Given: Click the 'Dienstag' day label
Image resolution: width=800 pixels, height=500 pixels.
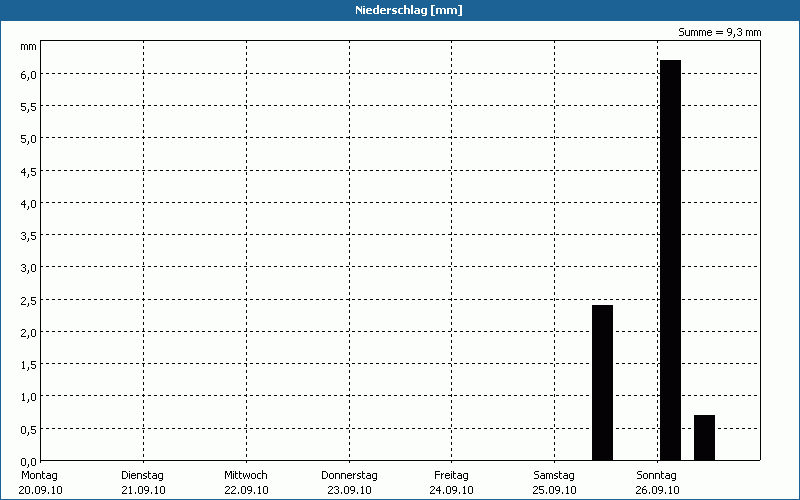Looking at the screenshot, I should pos(142,476).
